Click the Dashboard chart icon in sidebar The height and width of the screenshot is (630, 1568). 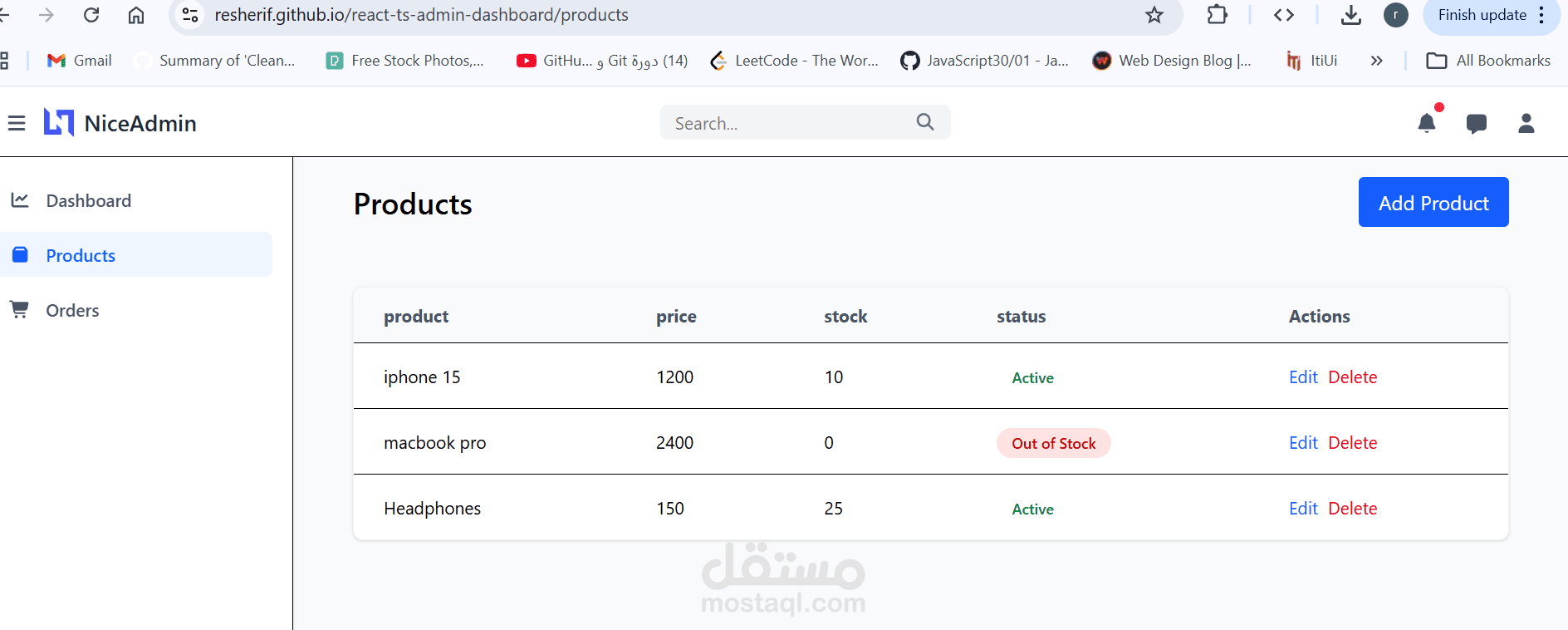click(x=20, y=200)
